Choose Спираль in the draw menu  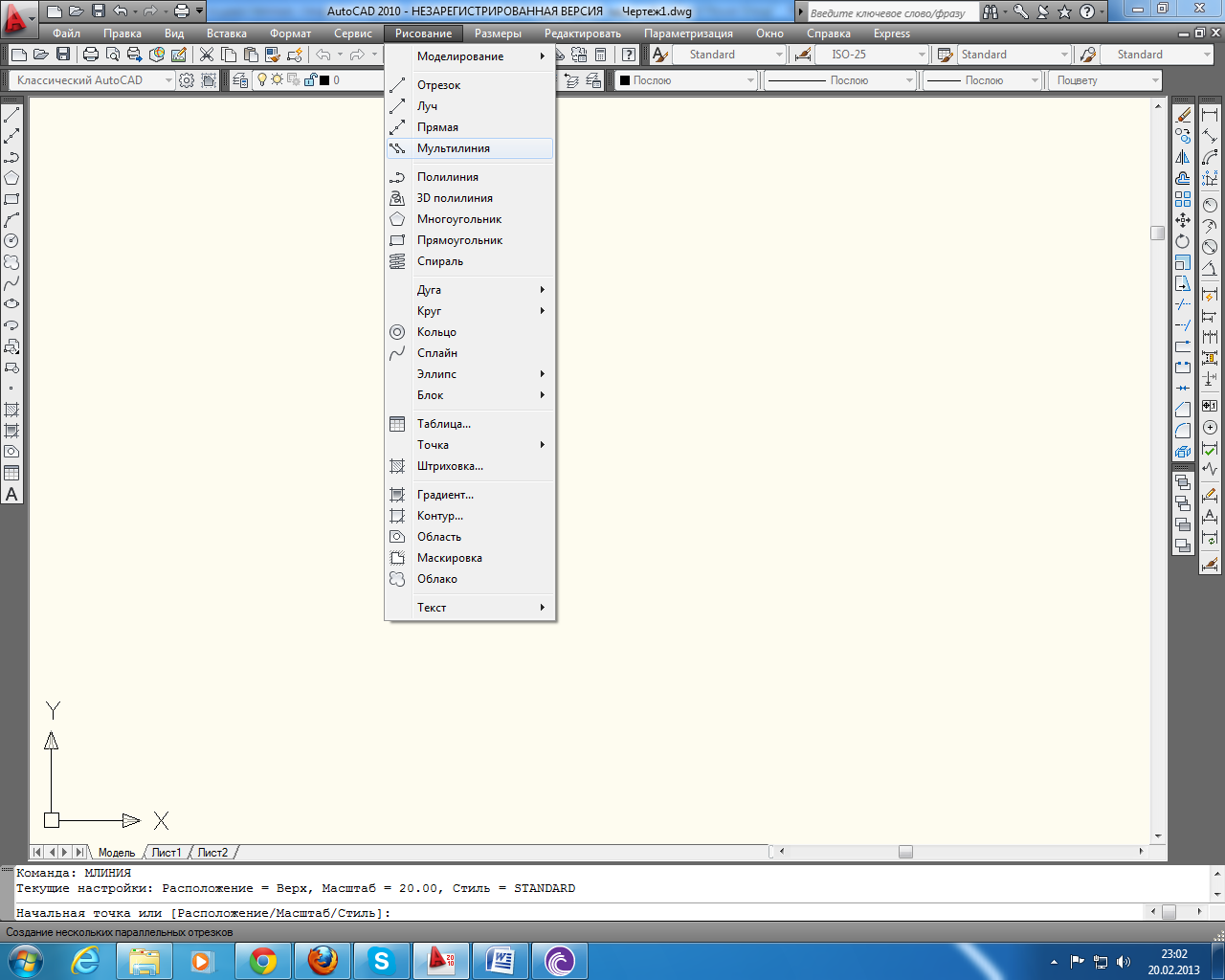click(x=470, y=261)
